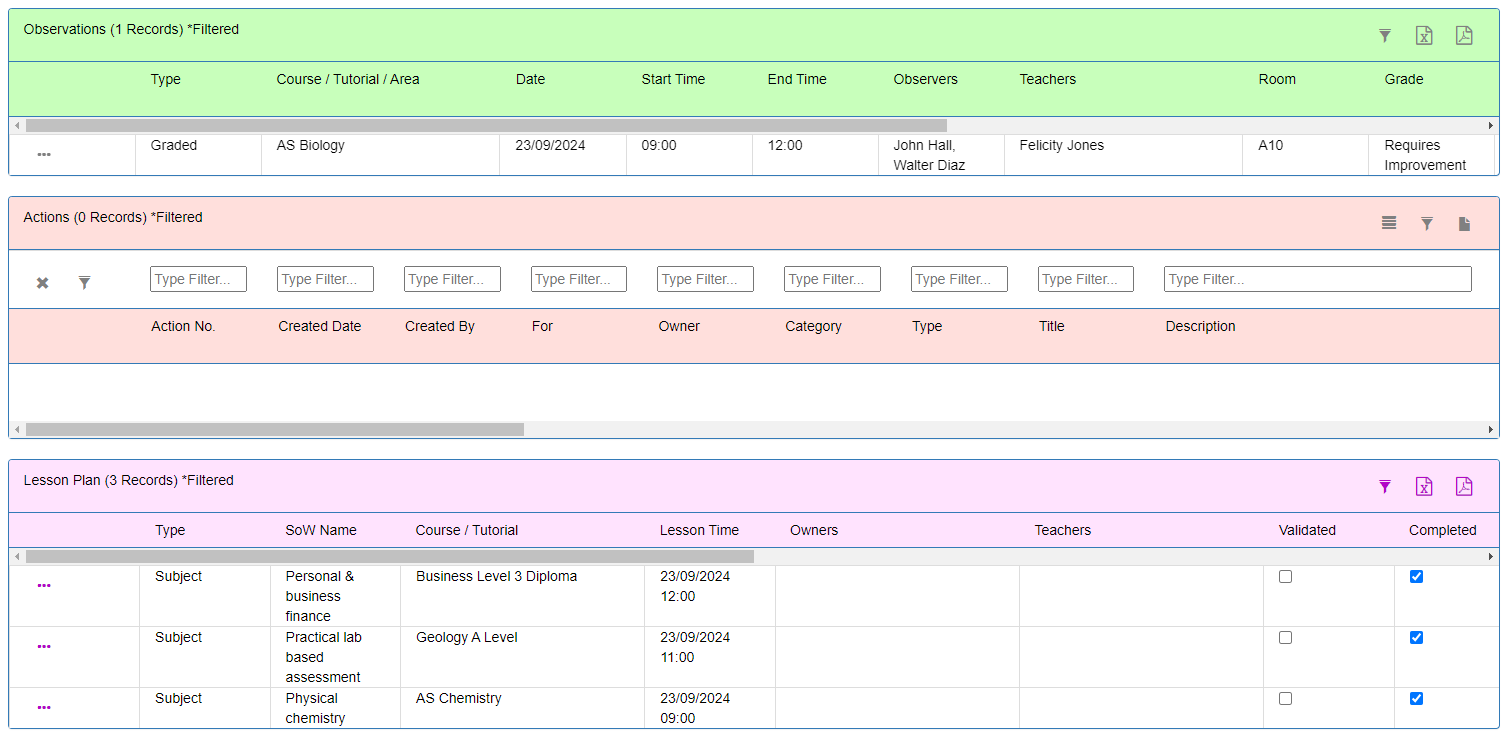Viewport: 1504px width, 731px height.
Task: Tick Validated for Business Level 3 Diploma
Action: pos(1285,577)
